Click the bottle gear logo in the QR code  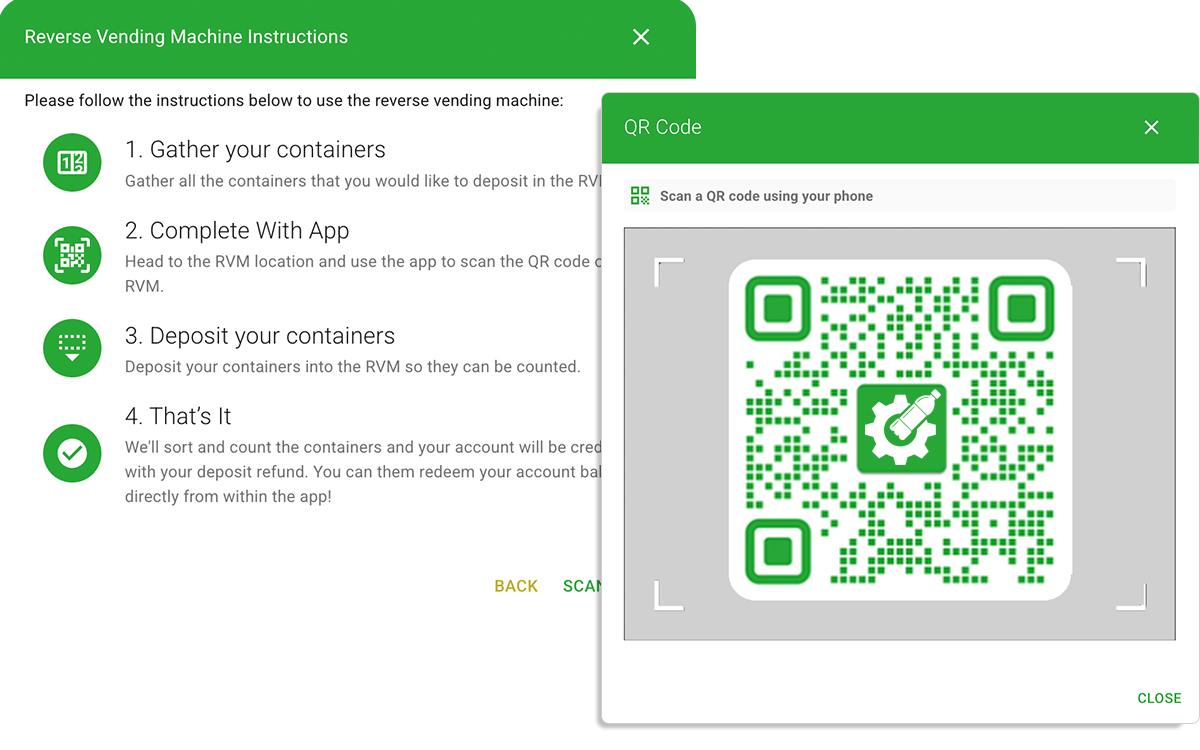(900, 430)
